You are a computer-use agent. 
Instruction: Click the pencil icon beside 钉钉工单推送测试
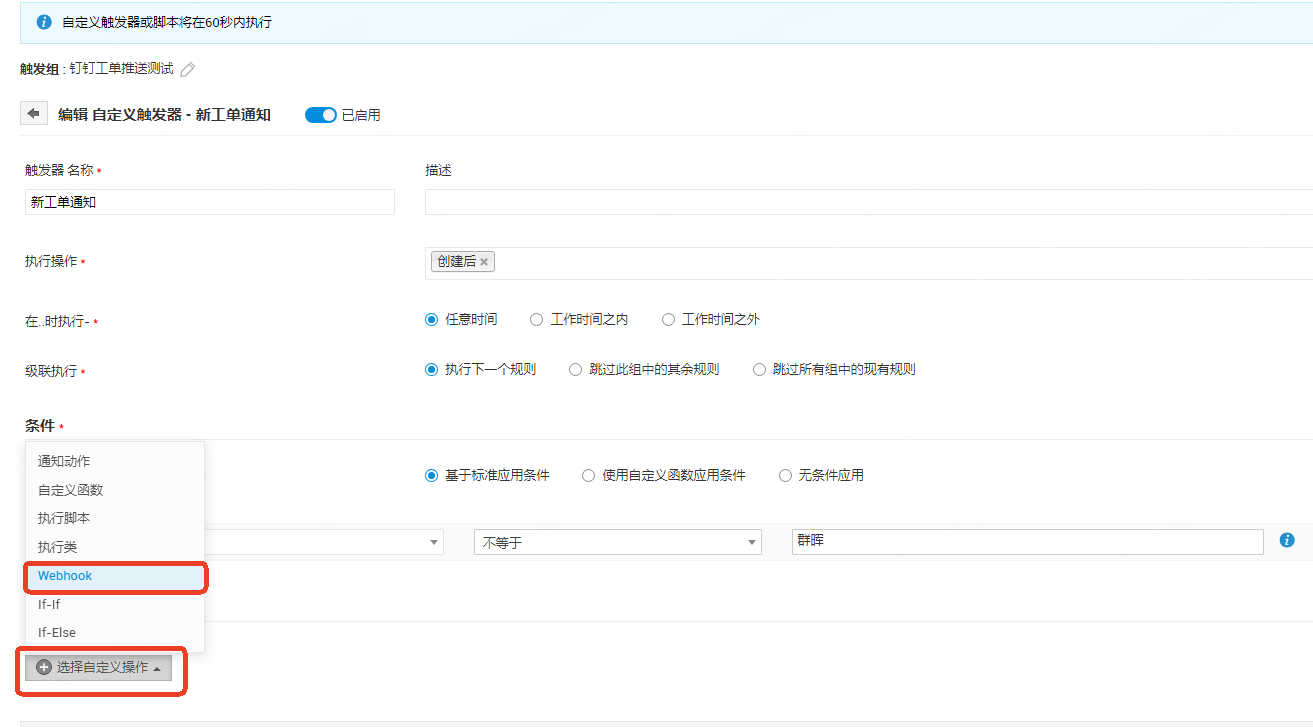[x=188, y=69]
